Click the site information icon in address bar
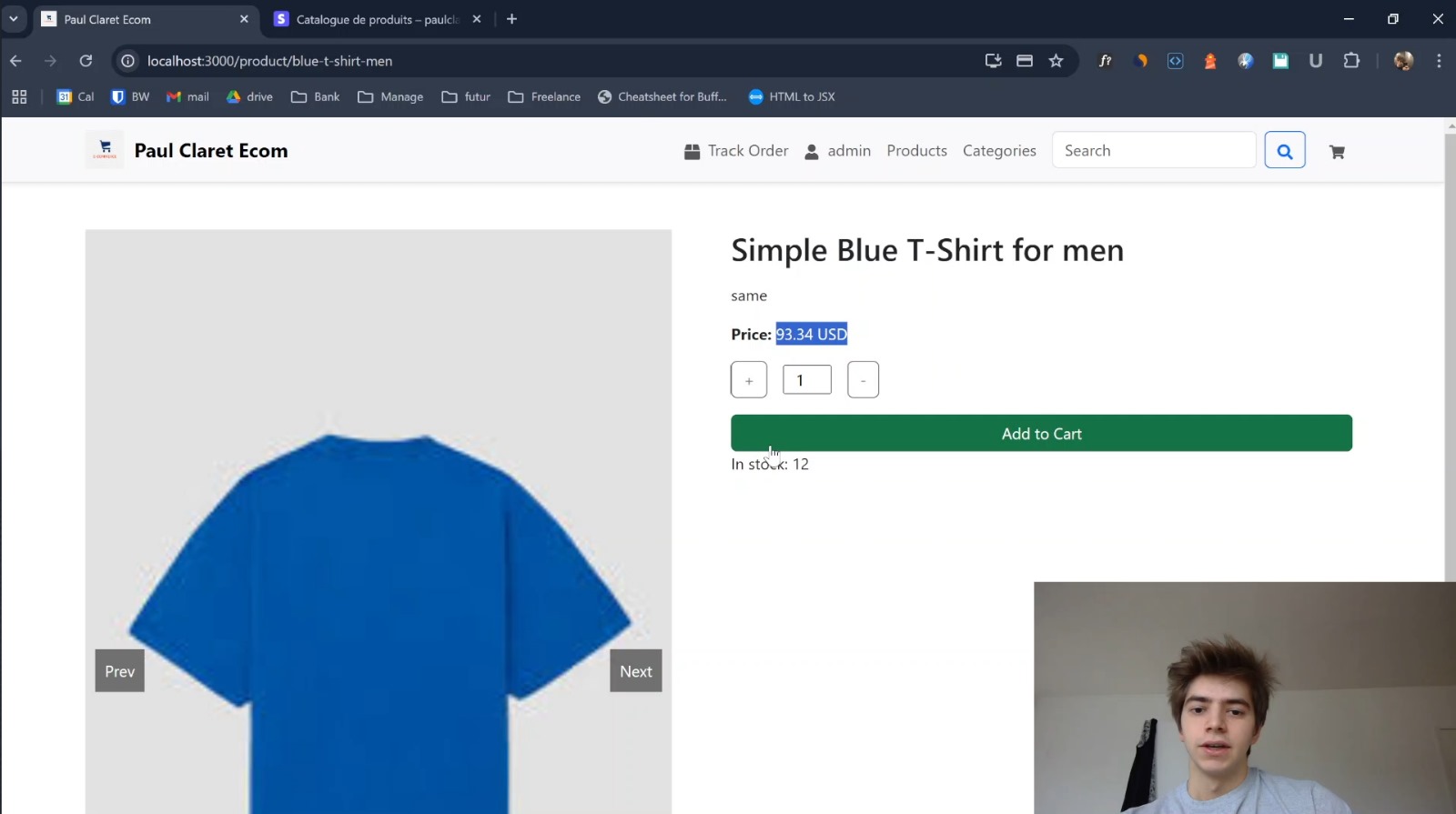1456x814 pixels. 128,61
